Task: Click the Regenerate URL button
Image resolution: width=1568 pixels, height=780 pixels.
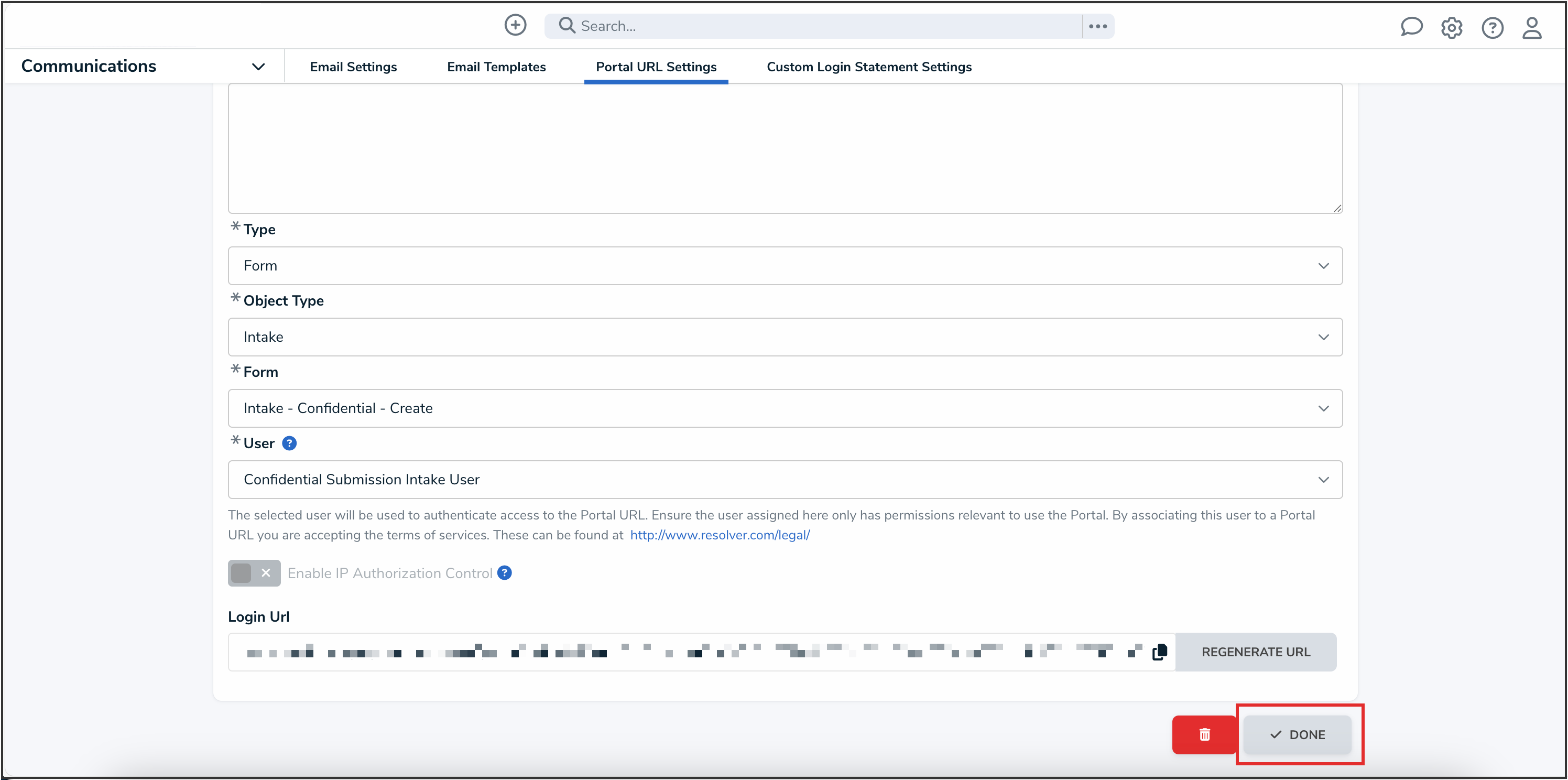Action: [x=1255, y=652]
